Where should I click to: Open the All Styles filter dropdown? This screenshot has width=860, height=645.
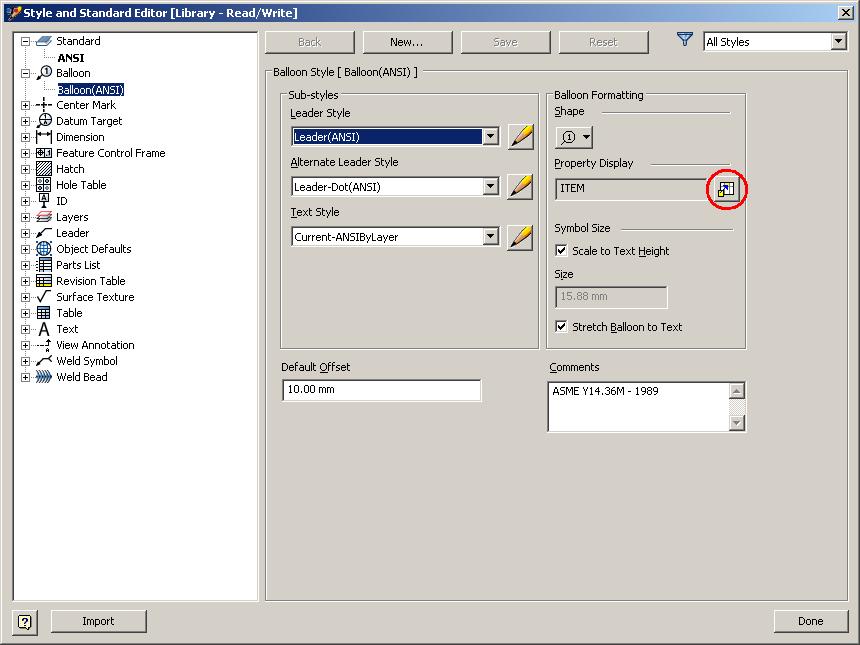tap(838, 42)
